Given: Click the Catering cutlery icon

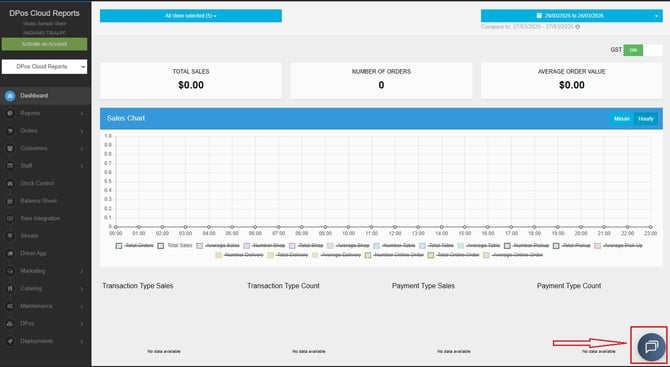Looking at the screenshot, I should (x=10, y=288).
